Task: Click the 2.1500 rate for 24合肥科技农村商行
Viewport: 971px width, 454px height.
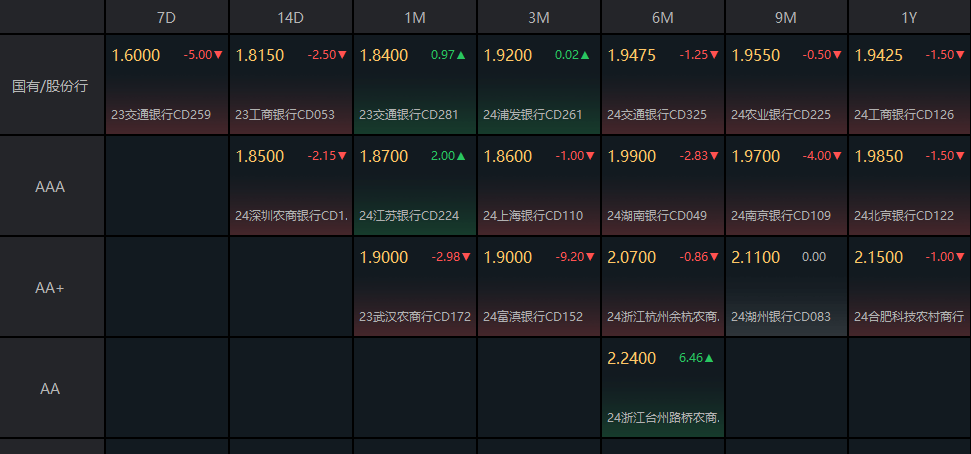Action: pos(879,258)
